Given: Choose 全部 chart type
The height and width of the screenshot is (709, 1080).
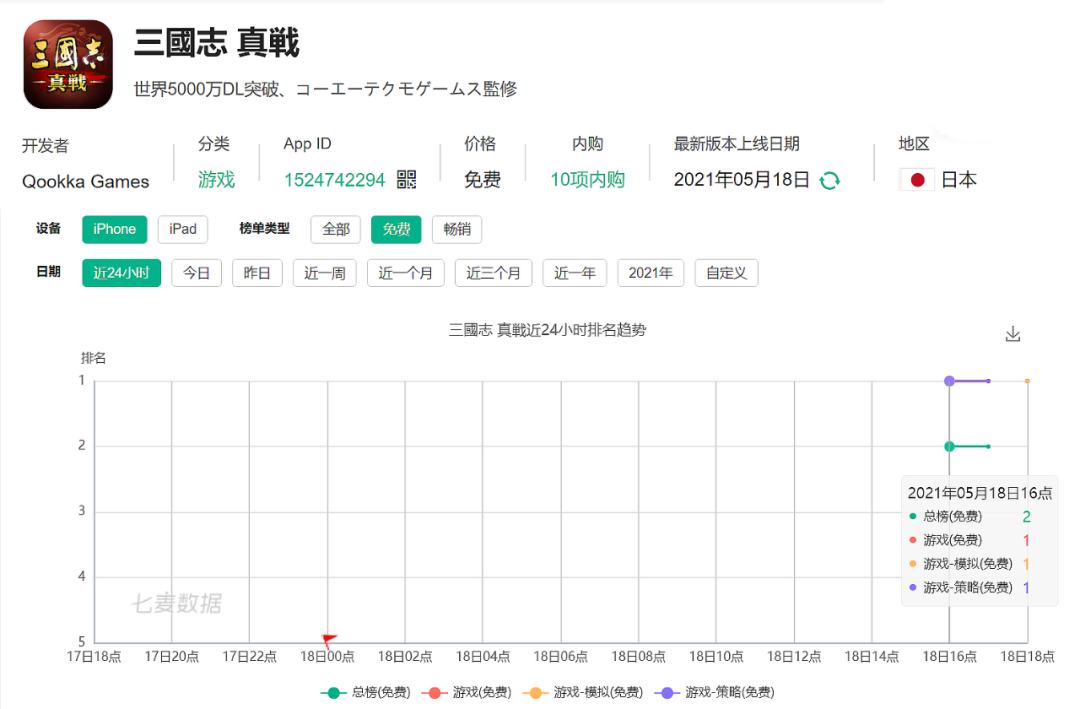Looking at the screenshot, I should [335, 229].
